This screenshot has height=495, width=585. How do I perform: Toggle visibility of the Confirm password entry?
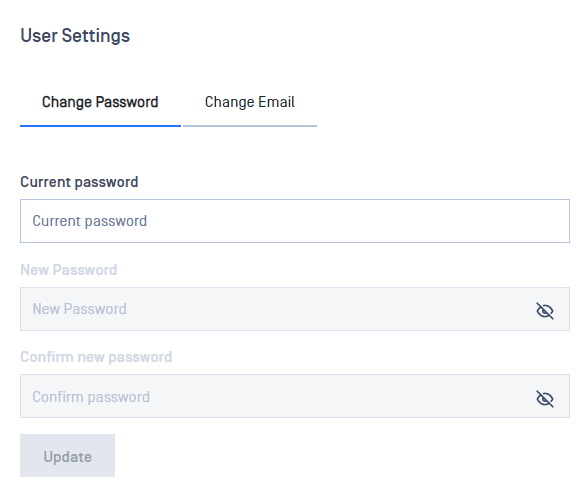click(545, 398)
